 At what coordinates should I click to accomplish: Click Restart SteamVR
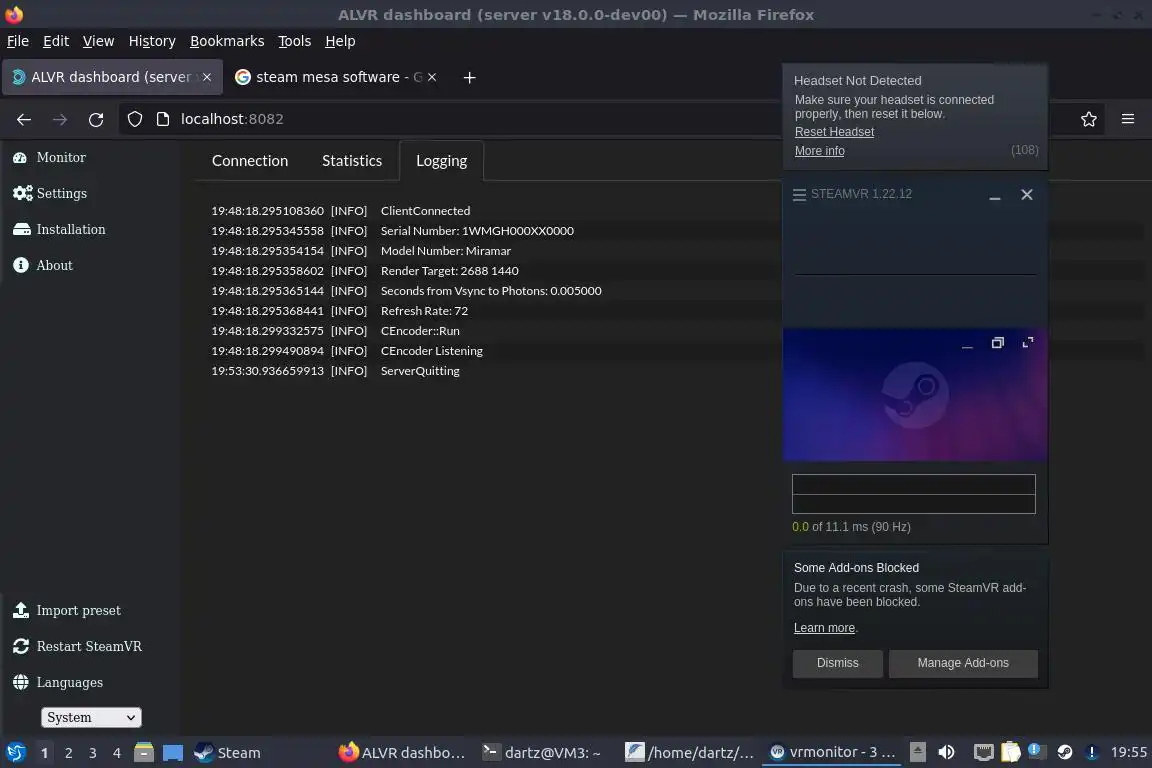point(77,646)
